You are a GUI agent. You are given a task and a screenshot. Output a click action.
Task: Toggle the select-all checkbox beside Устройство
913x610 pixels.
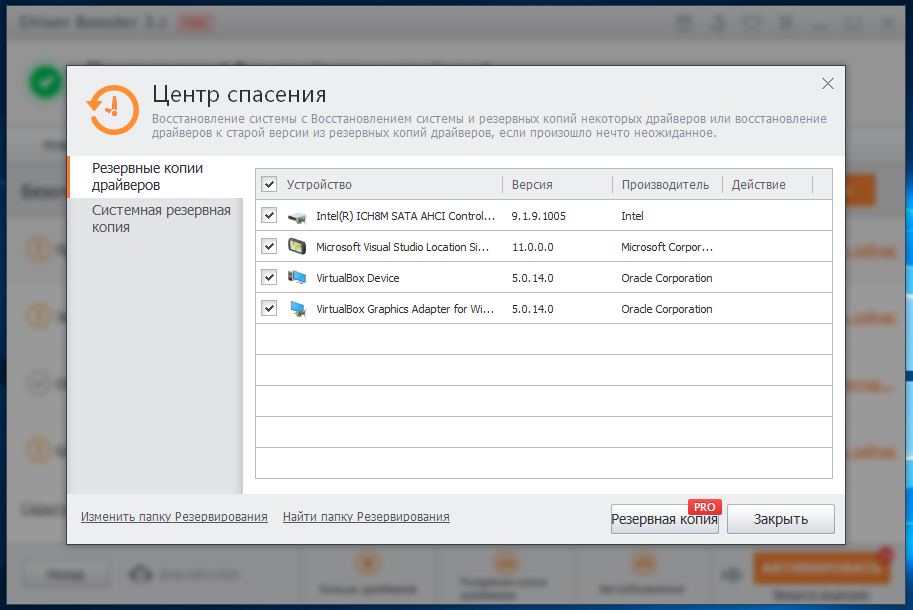pyautogui.click(x=269, y=185)
